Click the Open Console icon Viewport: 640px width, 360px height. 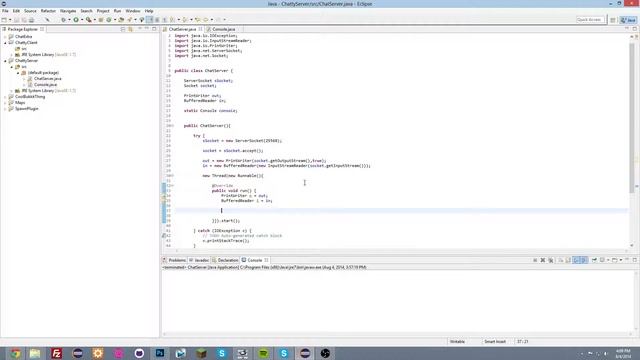coord(615,260)
